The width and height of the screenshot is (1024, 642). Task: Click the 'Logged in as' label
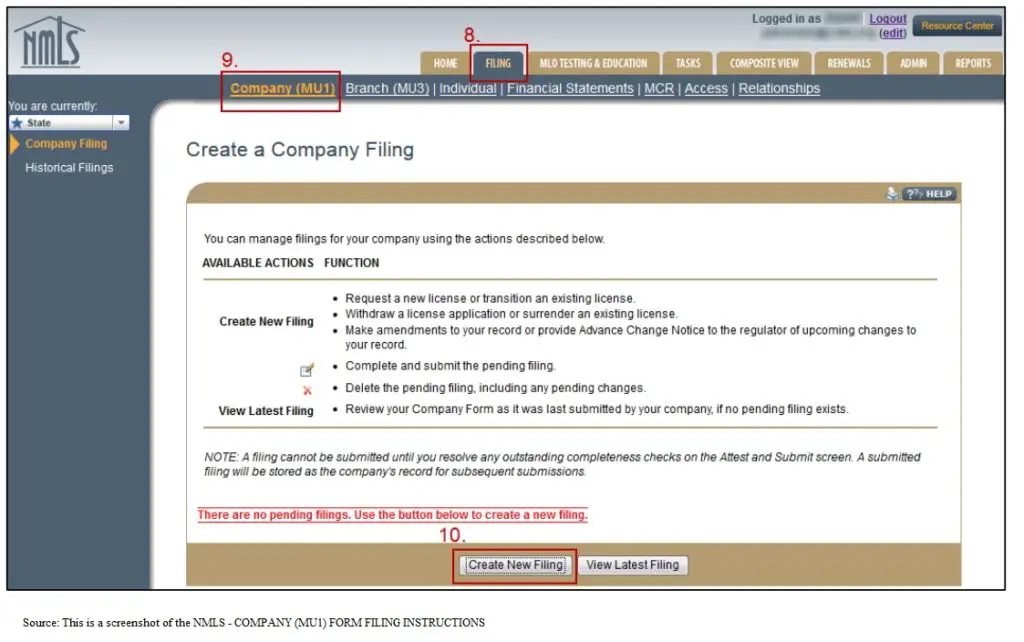pyautogui.click(x=786, y=19)
